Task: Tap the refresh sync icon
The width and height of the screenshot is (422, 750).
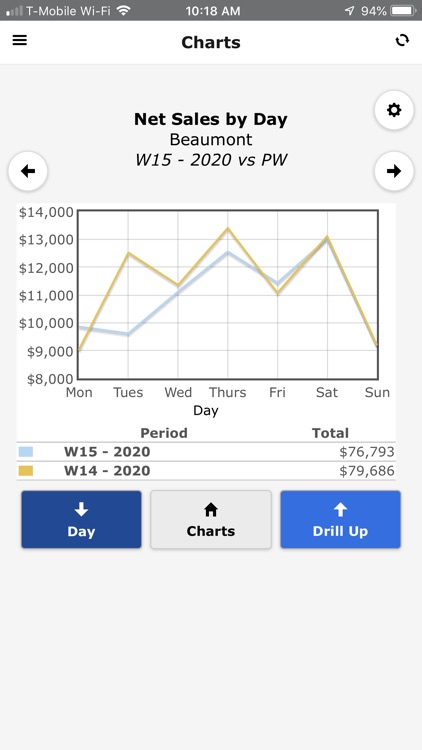Action: pyautogui.click(x=402, y=41)
